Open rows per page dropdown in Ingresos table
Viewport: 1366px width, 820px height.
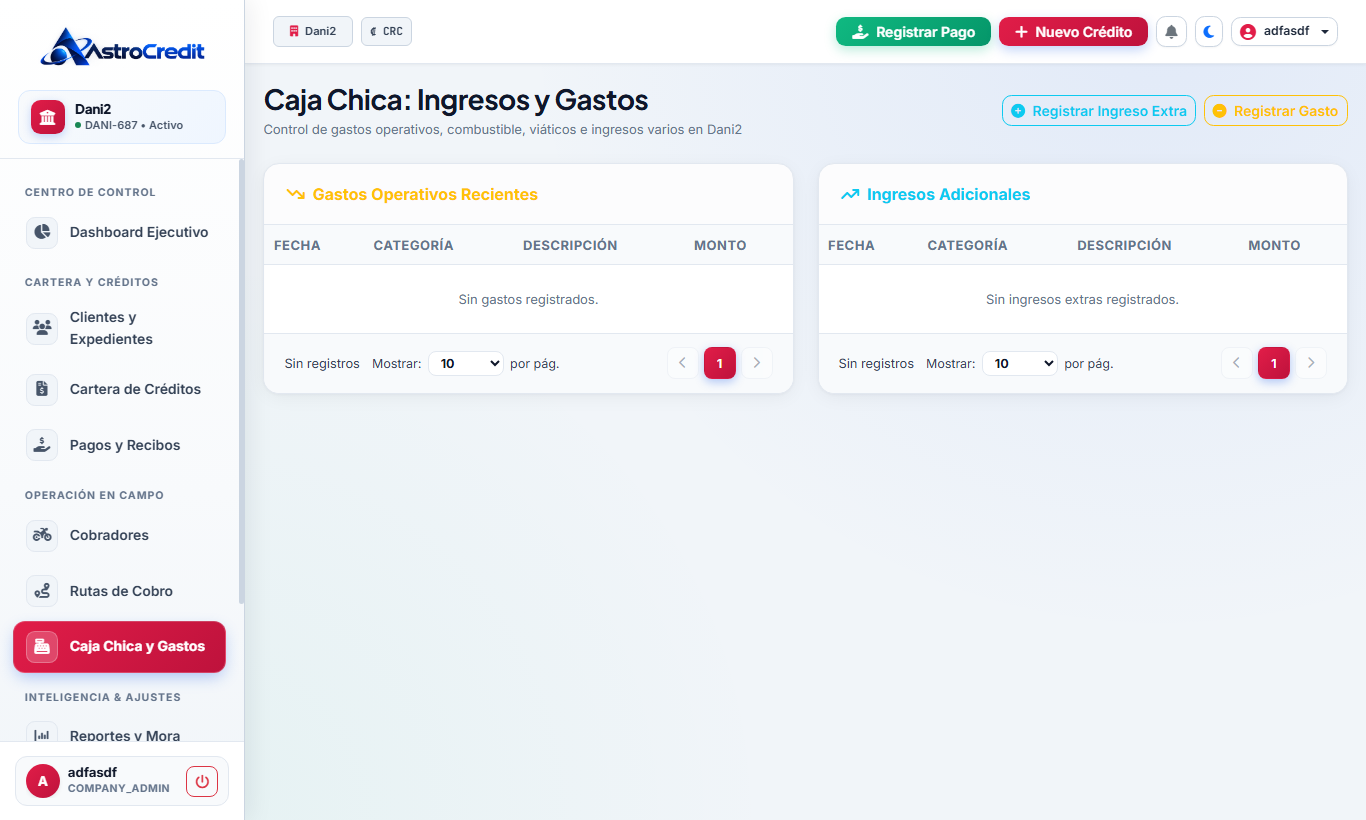[x=1020, y=364]
